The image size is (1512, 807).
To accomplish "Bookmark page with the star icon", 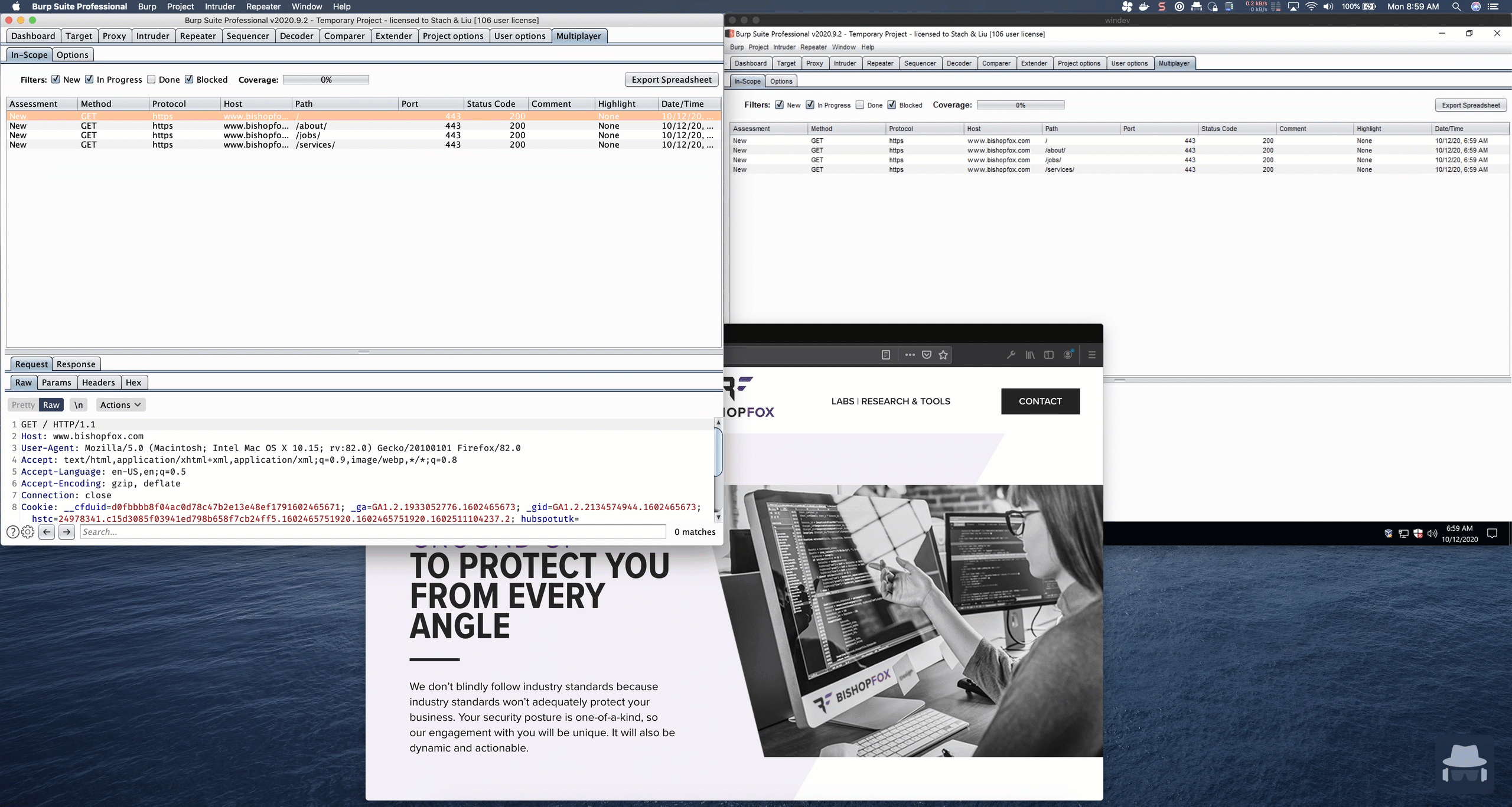I will [943, 355].
